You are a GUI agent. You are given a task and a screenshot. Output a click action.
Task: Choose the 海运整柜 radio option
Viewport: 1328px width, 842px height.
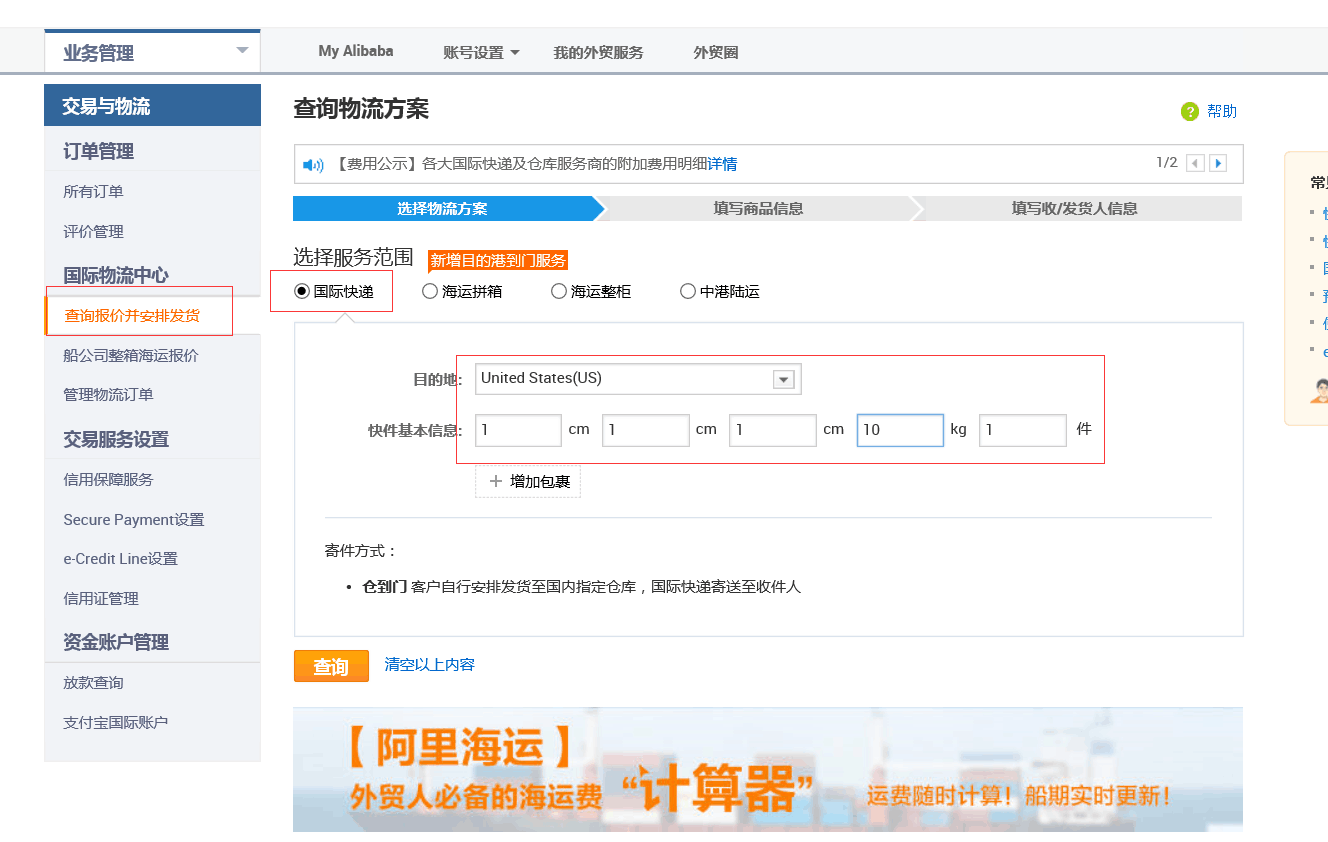[x=559, y=291]
